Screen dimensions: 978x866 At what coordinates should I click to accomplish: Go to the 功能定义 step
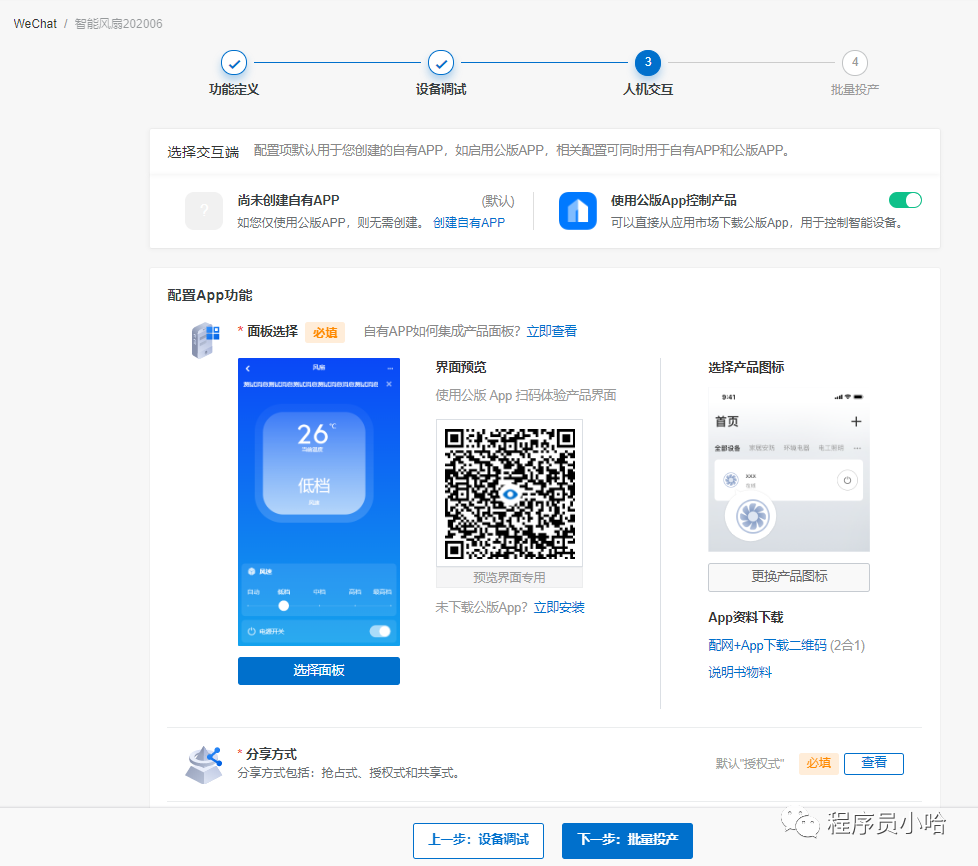234,63
